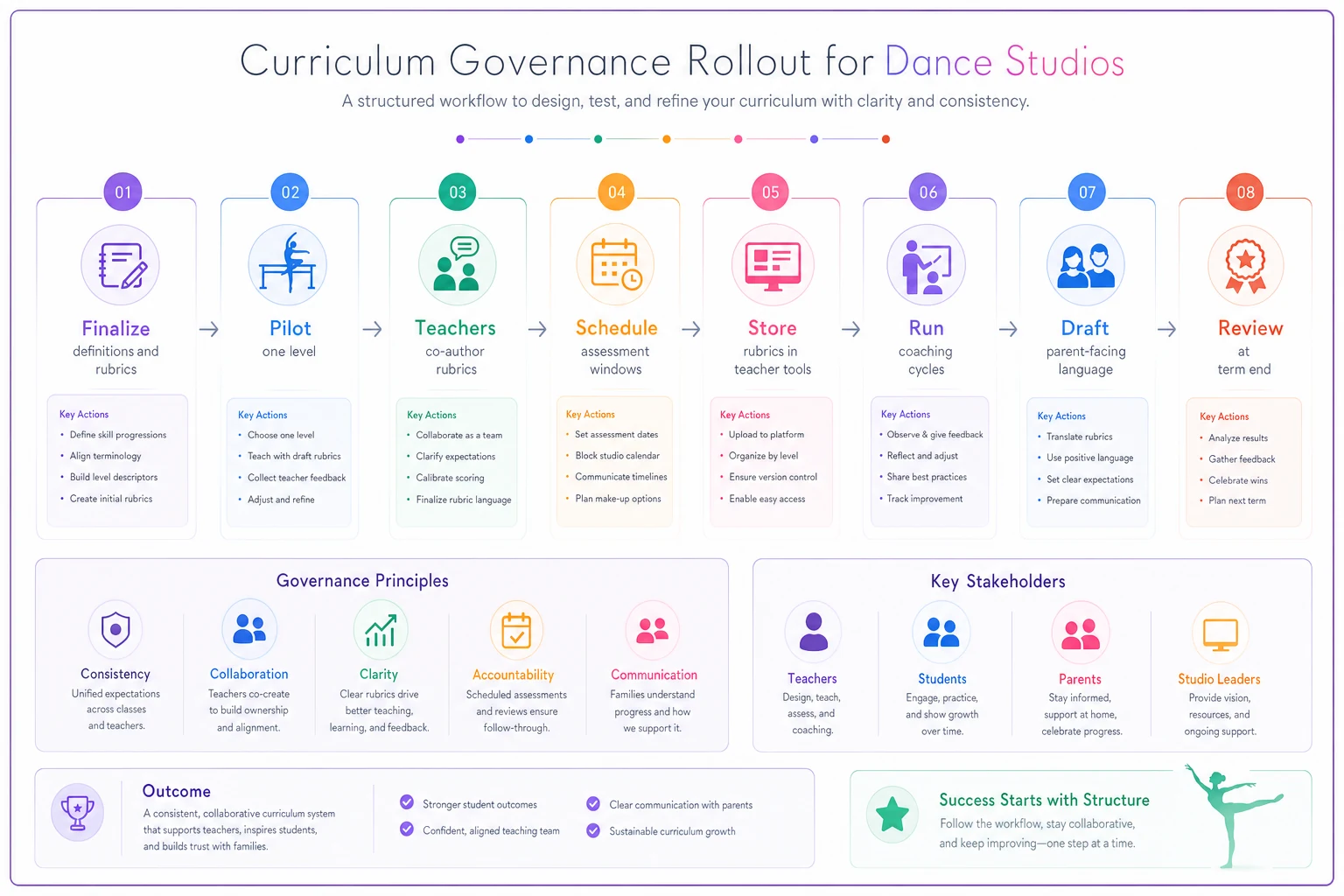
Task: Click the Accountability calendar-check icon
Action: tap(516, 629)
